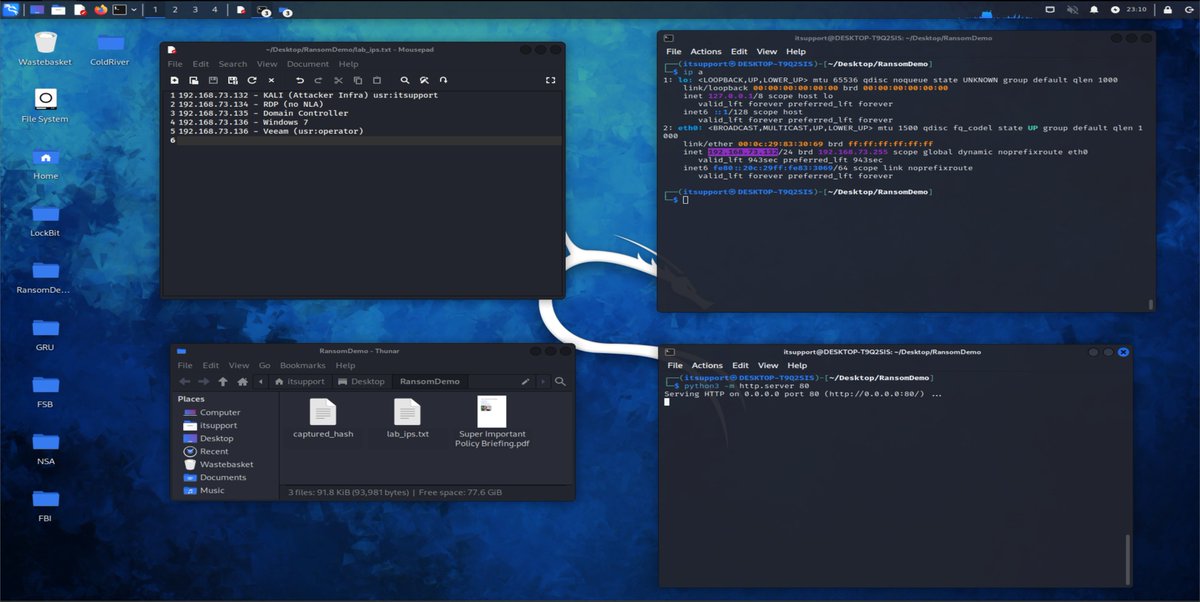Click the left path-scroll arrow in Thunar
Viewport: 1200px width, 602px height.
[262, 382]
